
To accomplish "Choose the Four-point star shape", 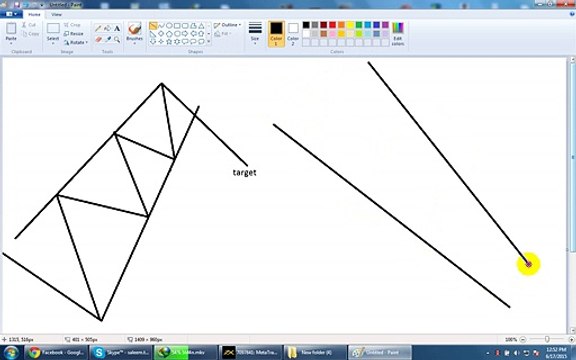I will [x=161, y=42].
